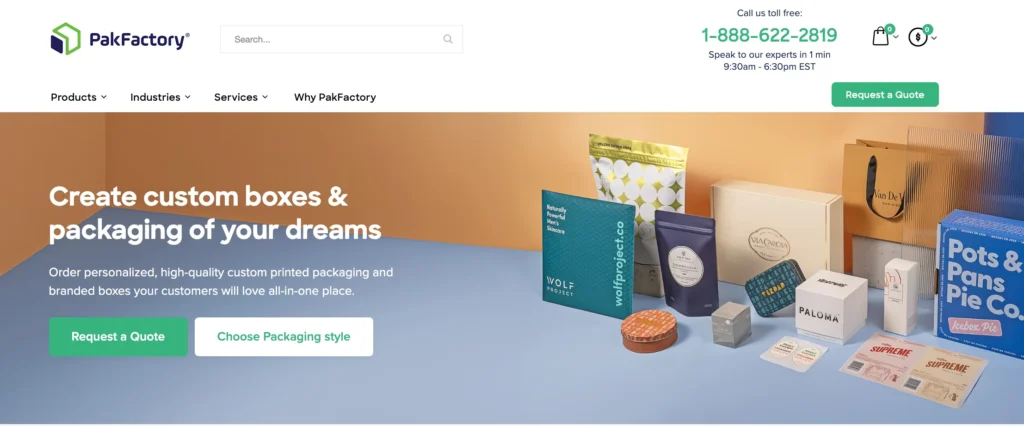The height and width of the screenshot is (426, 1024).
Task: Focus the Search input field
Action: click(341, 39)
